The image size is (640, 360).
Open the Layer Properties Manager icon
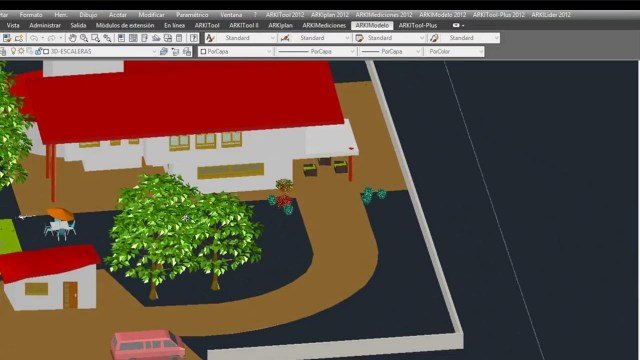pos(2,51)
